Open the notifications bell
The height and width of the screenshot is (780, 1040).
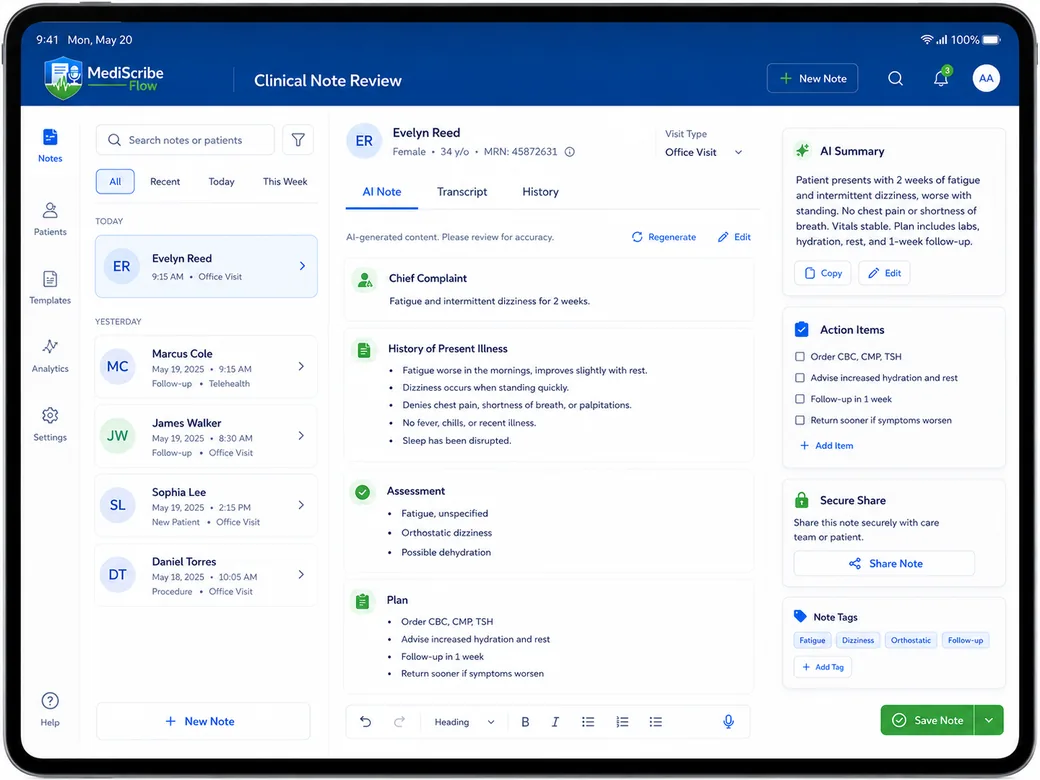pos(941,78)
